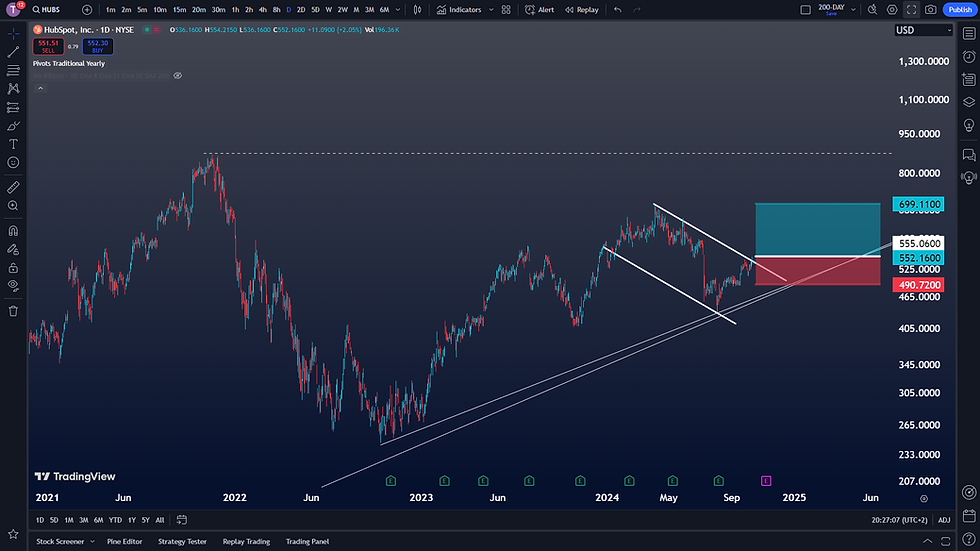Viewport: 980px width, 551px height.
Task: Click the 552.30 BUY button
Action: [x=98, y=46]
